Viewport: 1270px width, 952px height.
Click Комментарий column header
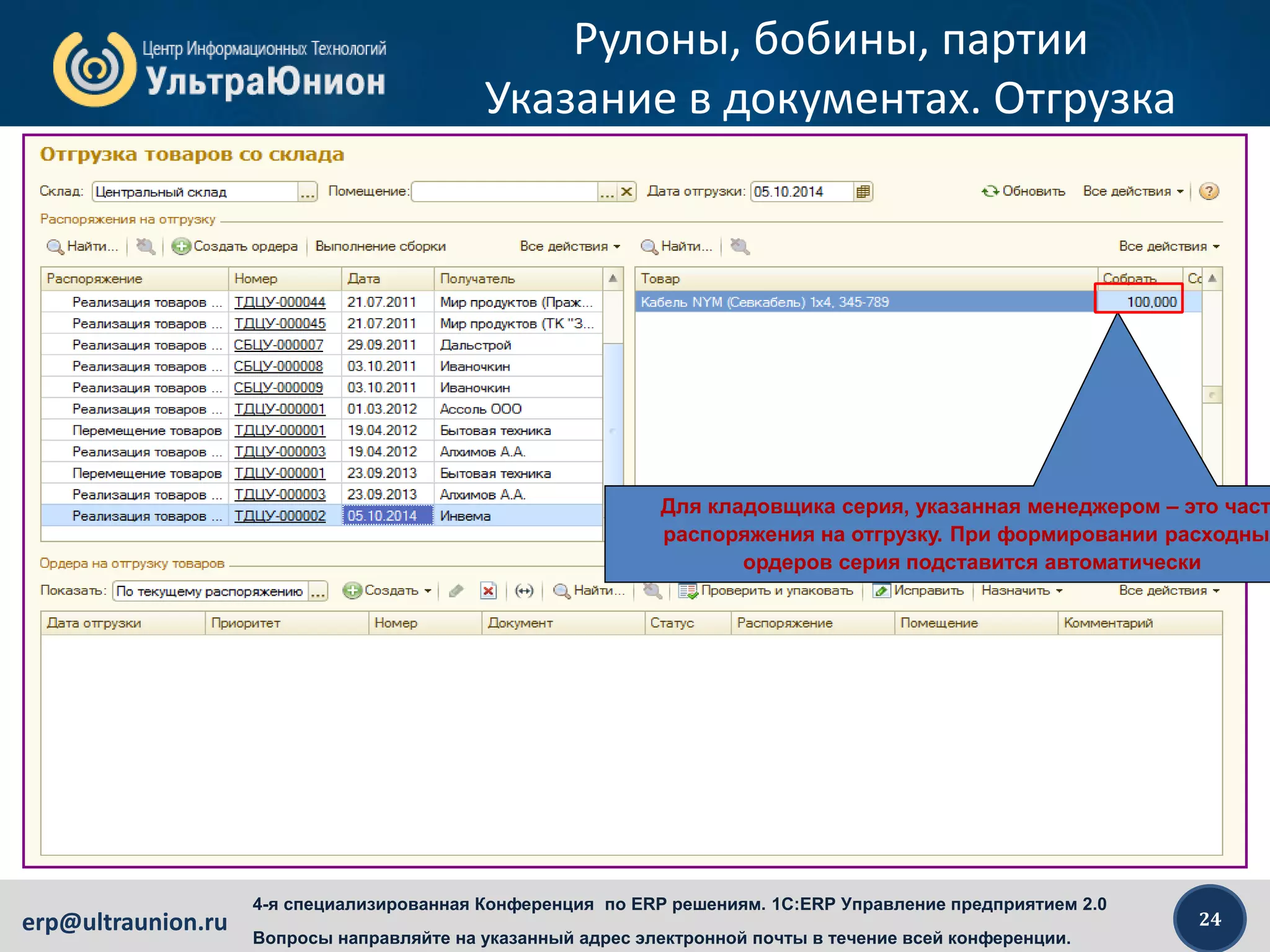1140,624
